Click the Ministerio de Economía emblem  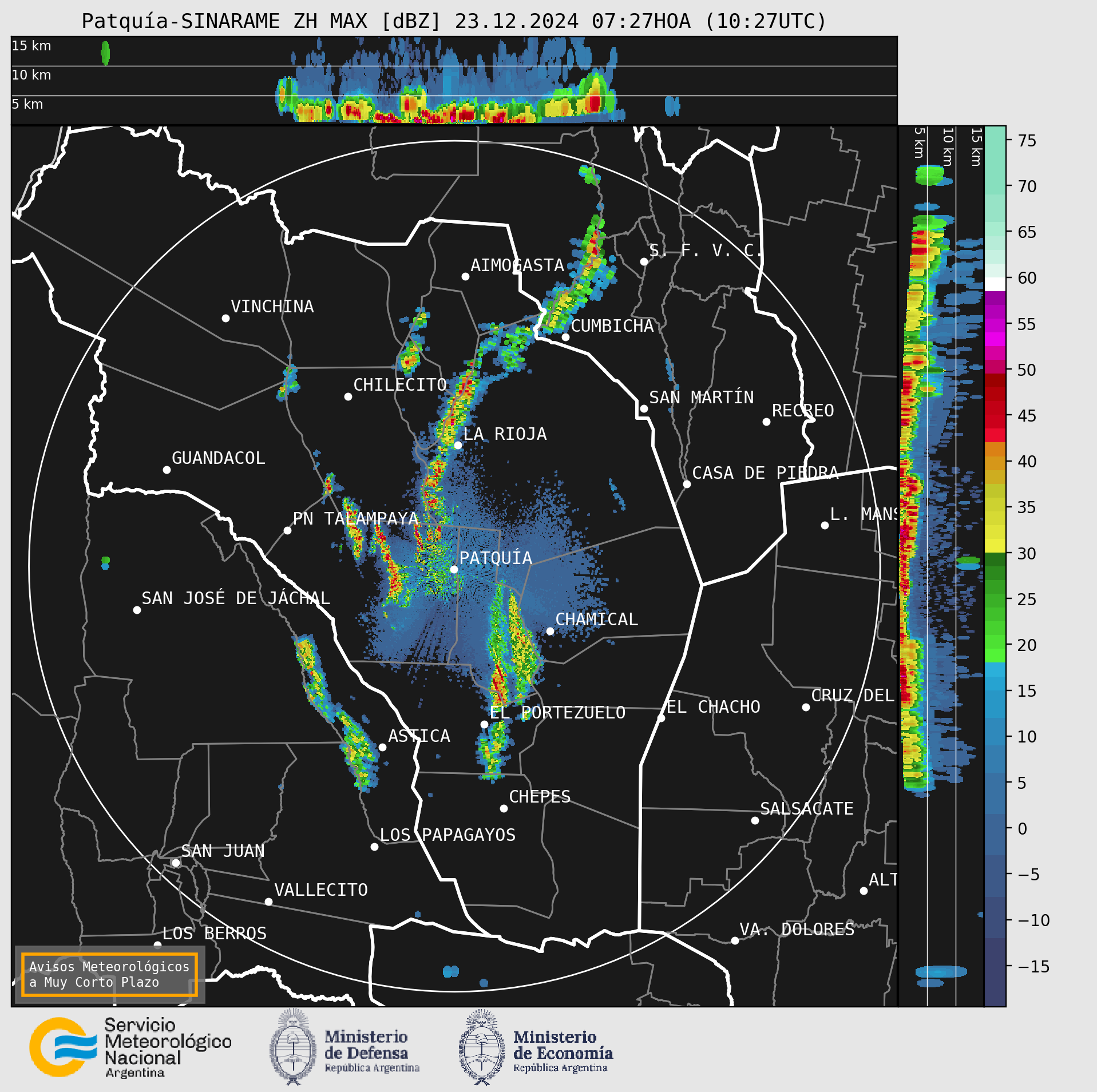[x=482, y=1047]
